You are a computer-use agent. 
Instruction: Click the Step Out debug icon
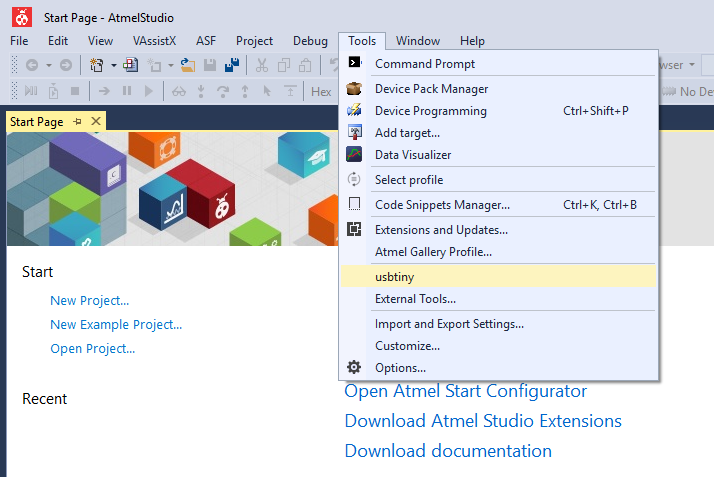click(x=245, y=91)
